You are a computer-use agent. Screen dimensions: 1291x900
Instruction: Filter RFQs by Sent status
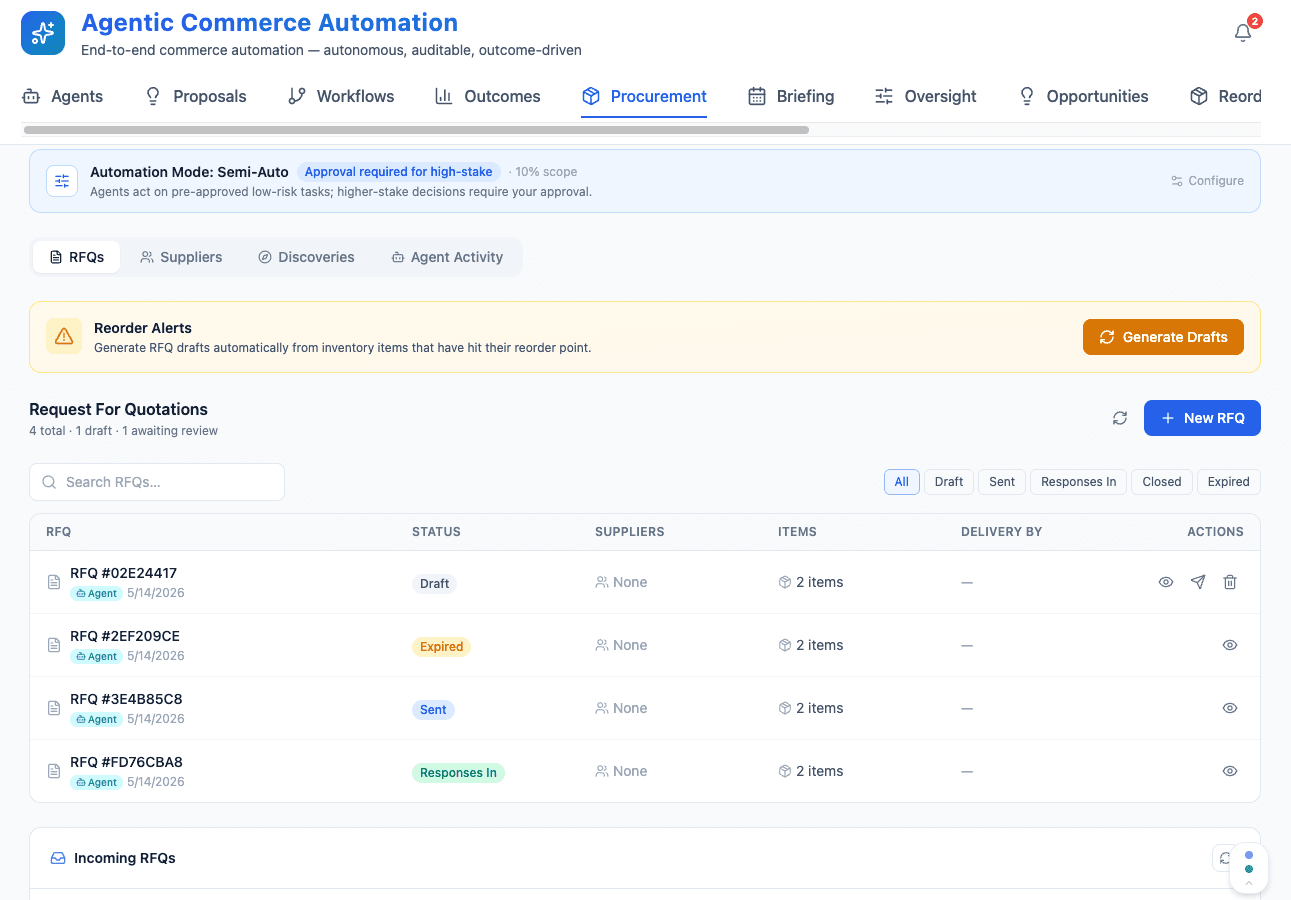(x=1002, y=482)
